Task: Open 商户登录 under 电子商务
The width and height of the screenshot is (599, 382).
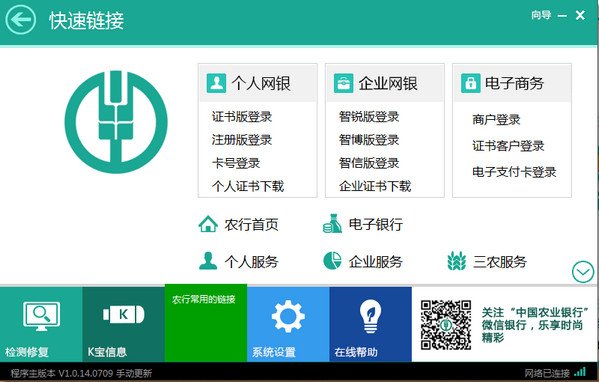Action: click(x=496, y=120)
